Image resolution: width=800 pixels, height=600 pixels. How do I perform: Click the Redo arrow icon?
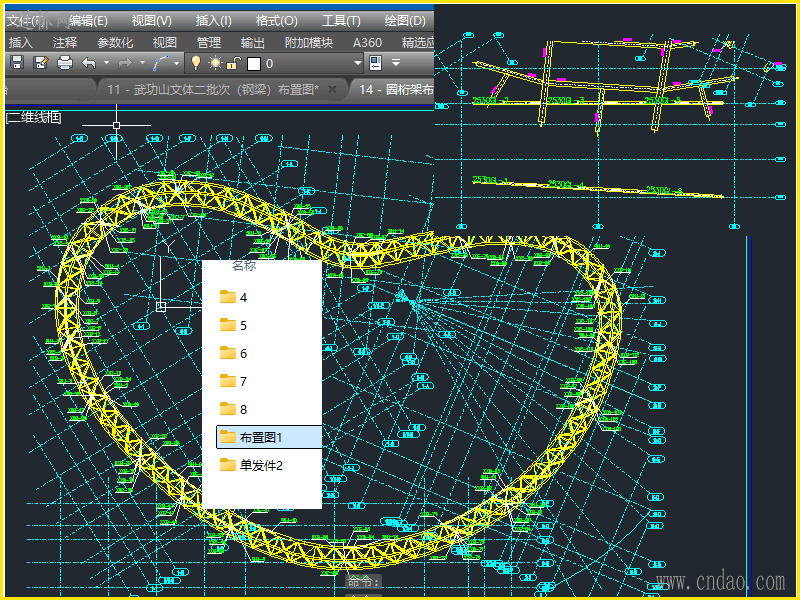(x=125, y=63)
